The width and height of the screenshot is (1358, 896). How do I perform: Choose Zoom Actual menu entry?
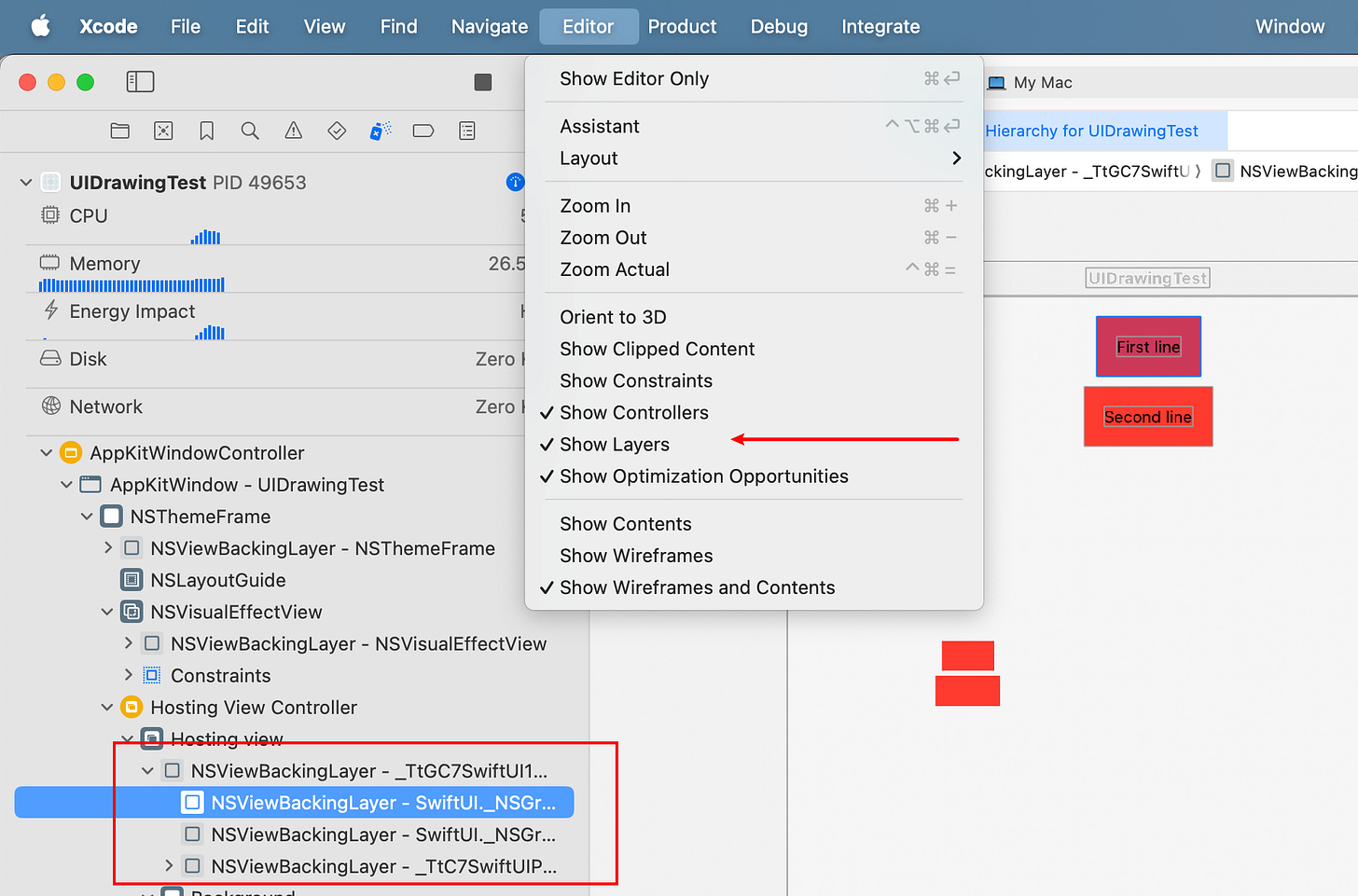[754, 269]
